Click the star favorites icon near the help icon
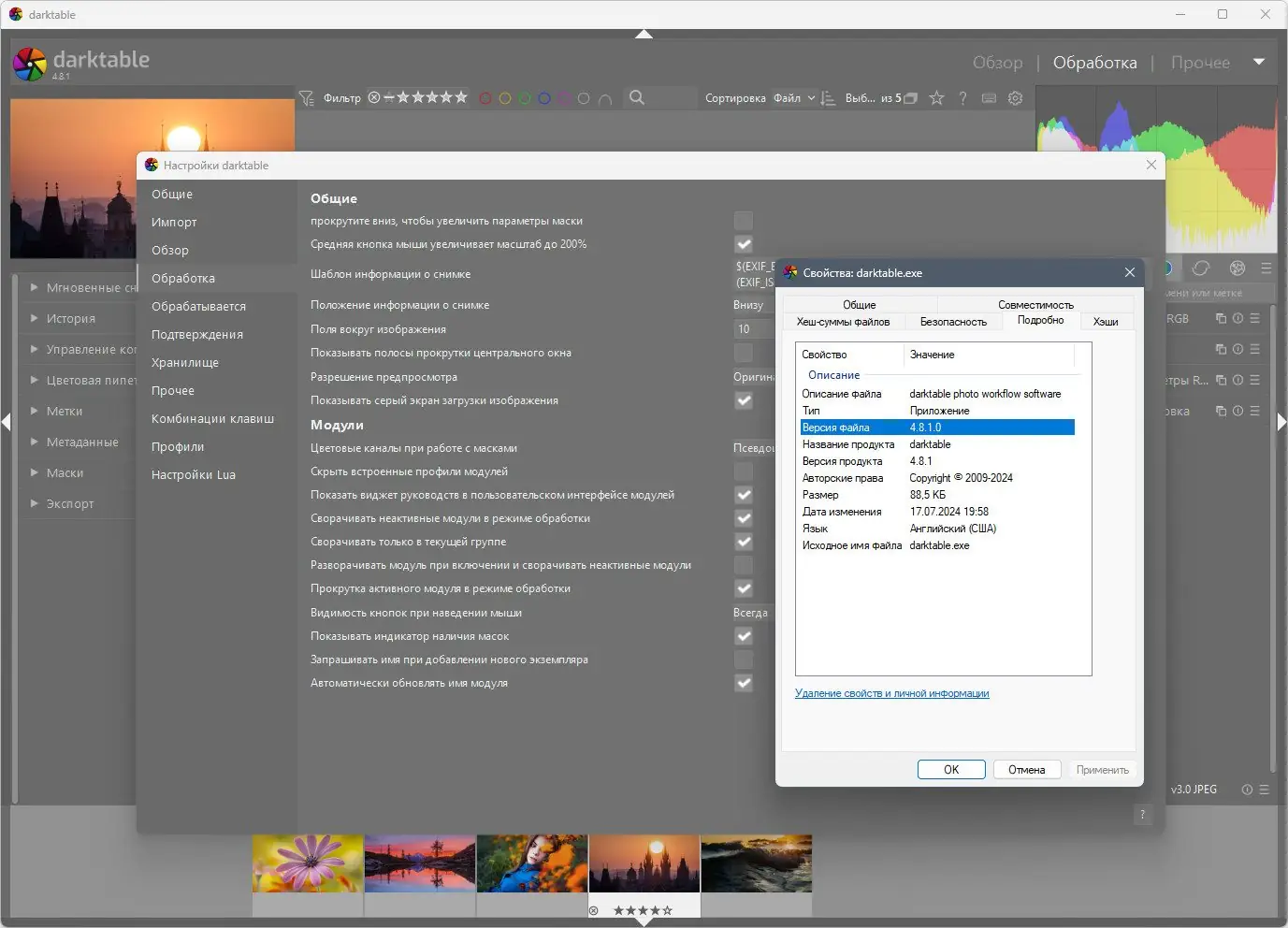The width and height of the screenshot is (1288, 928). (x=936, y=97)
